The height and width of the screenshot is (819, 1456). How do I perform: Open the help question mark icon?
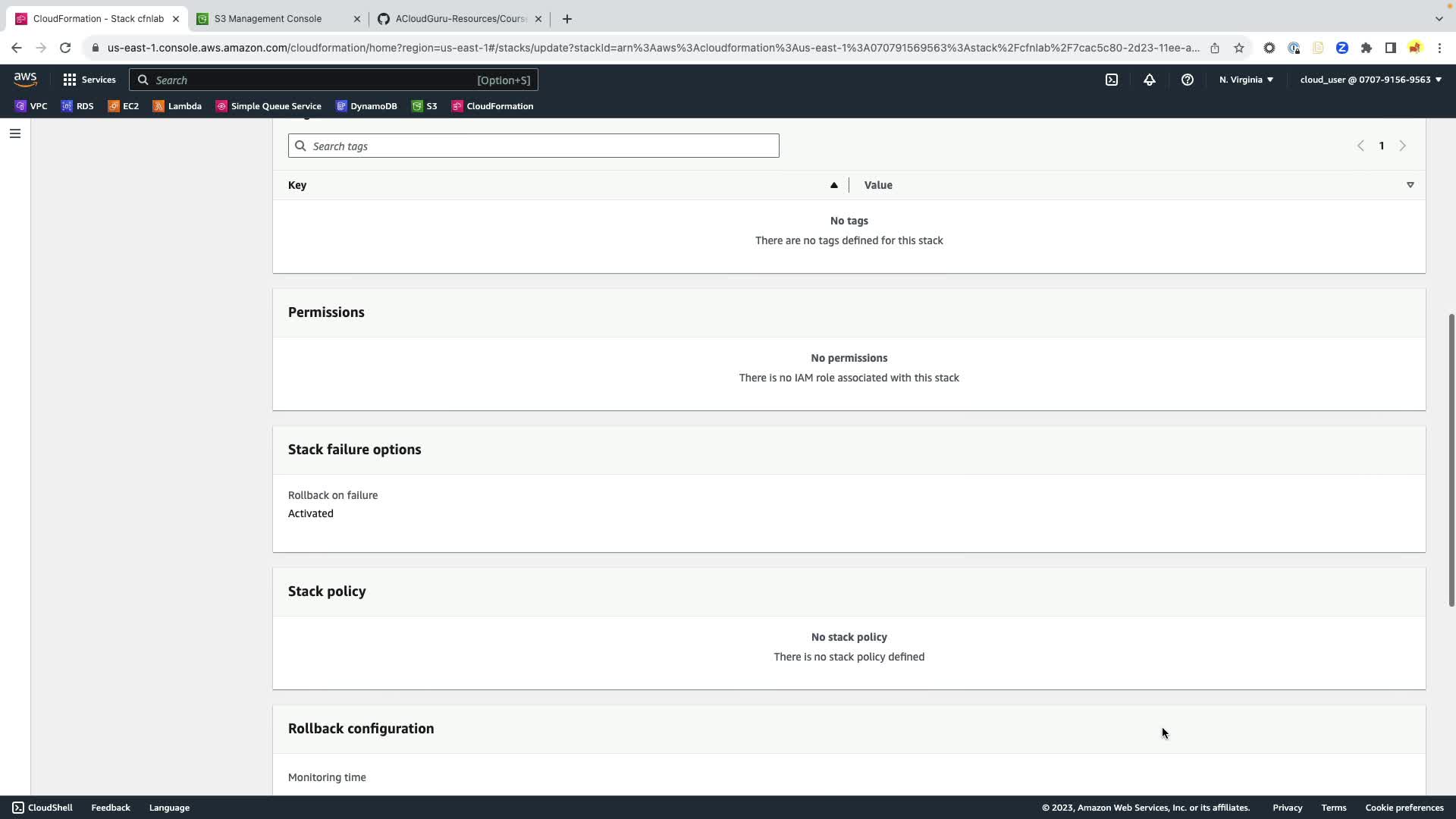click(1188, 80)
